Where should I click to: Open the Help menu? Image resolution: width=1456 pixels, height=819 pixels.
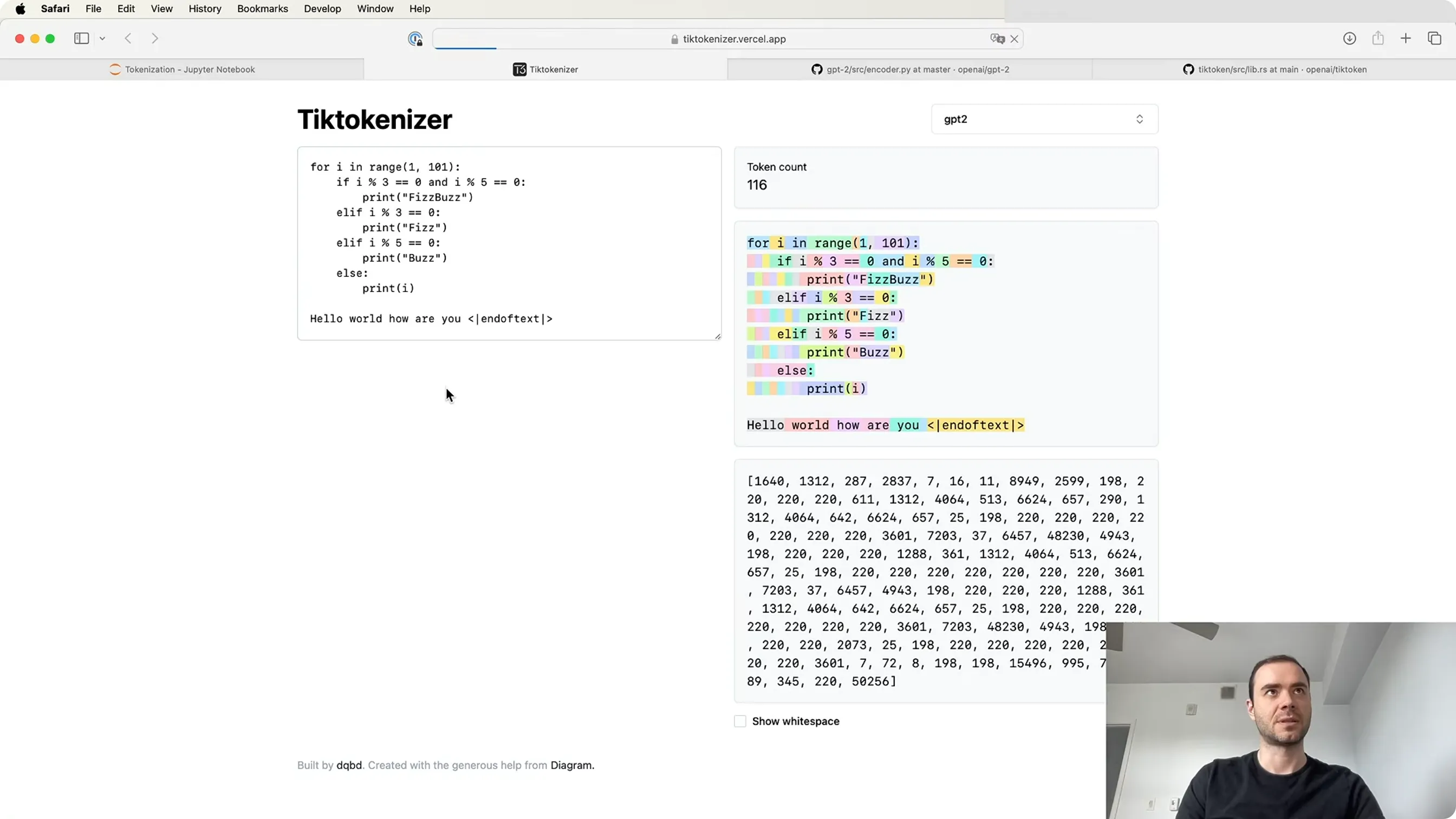click(420, 9)
